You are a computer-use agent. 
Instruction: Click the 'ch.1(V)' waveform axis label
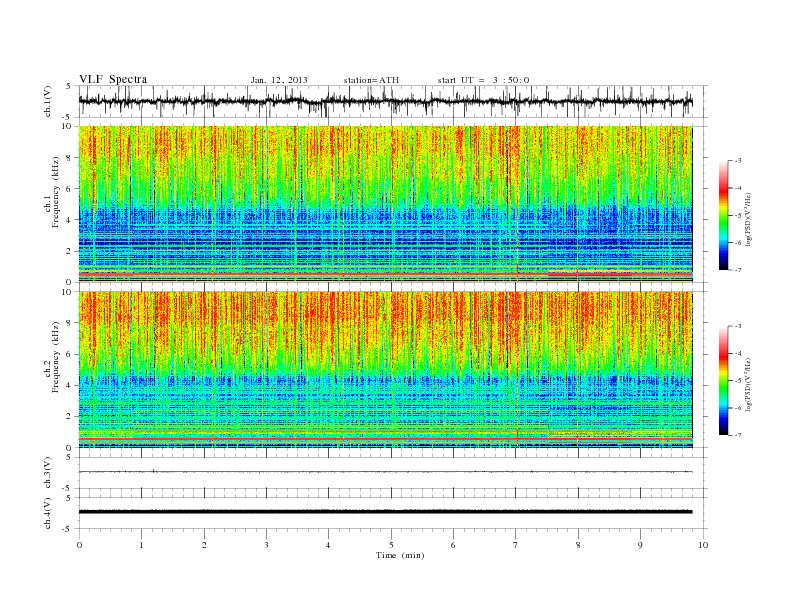coord(48,101)
